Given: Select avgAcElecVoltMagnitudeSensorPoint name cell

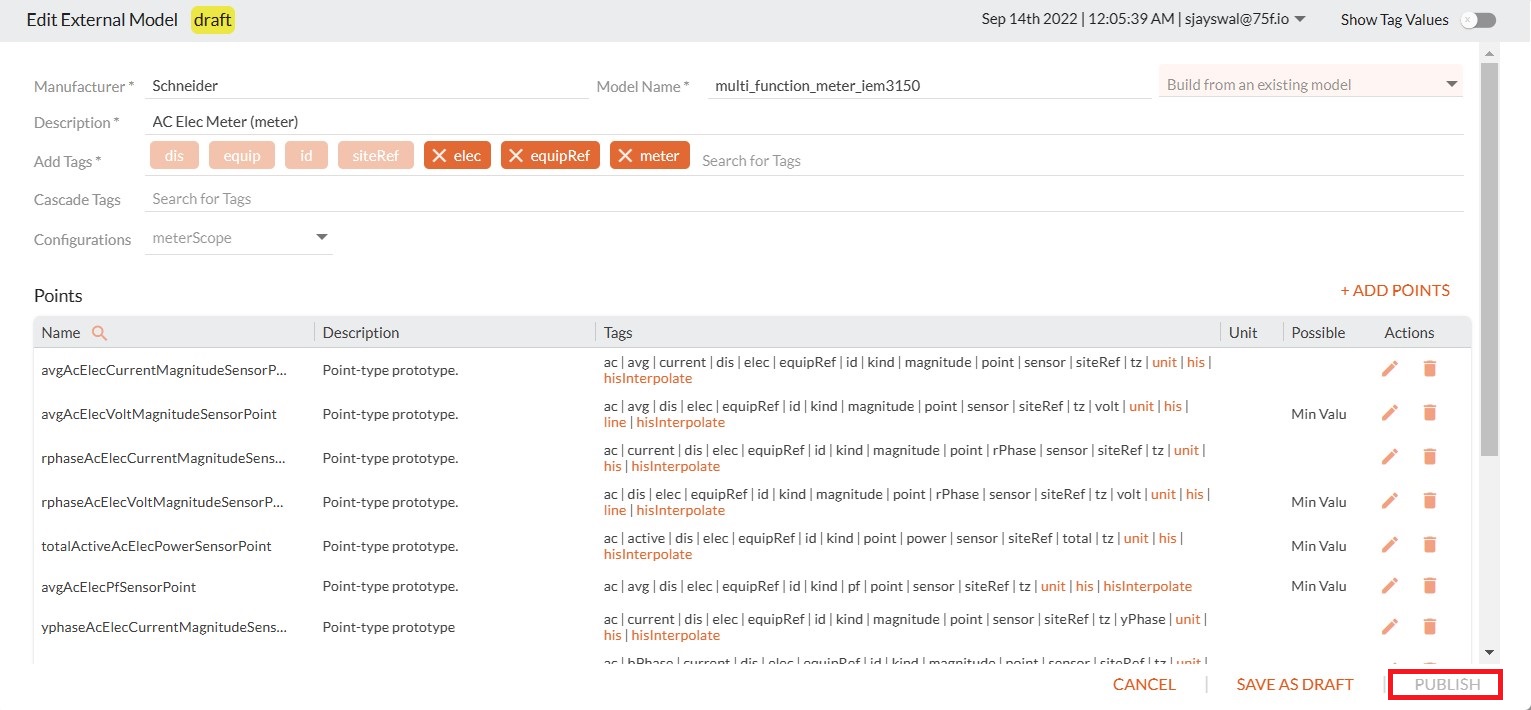Looking at the screenshot, I should coord(159,414).
